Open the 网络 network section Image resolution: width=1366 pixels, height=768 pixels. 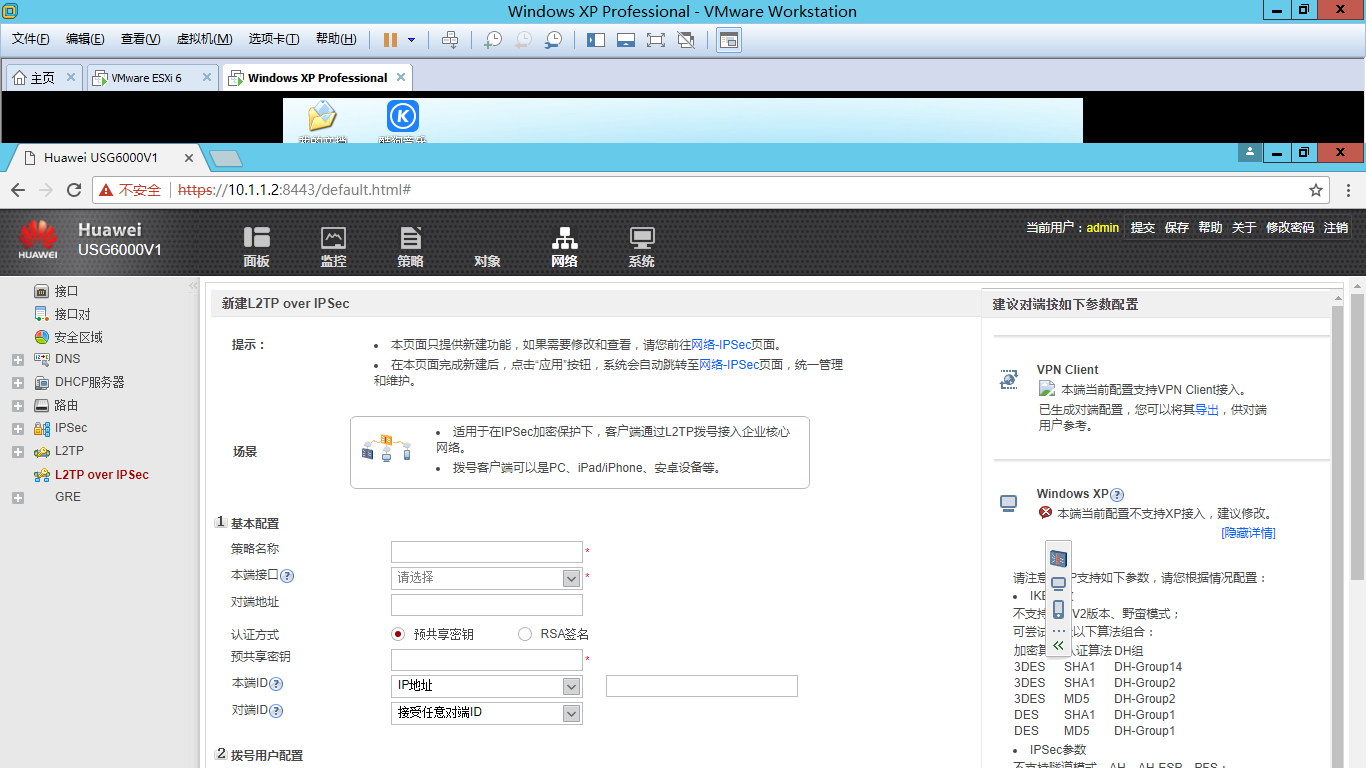(564, 246)
